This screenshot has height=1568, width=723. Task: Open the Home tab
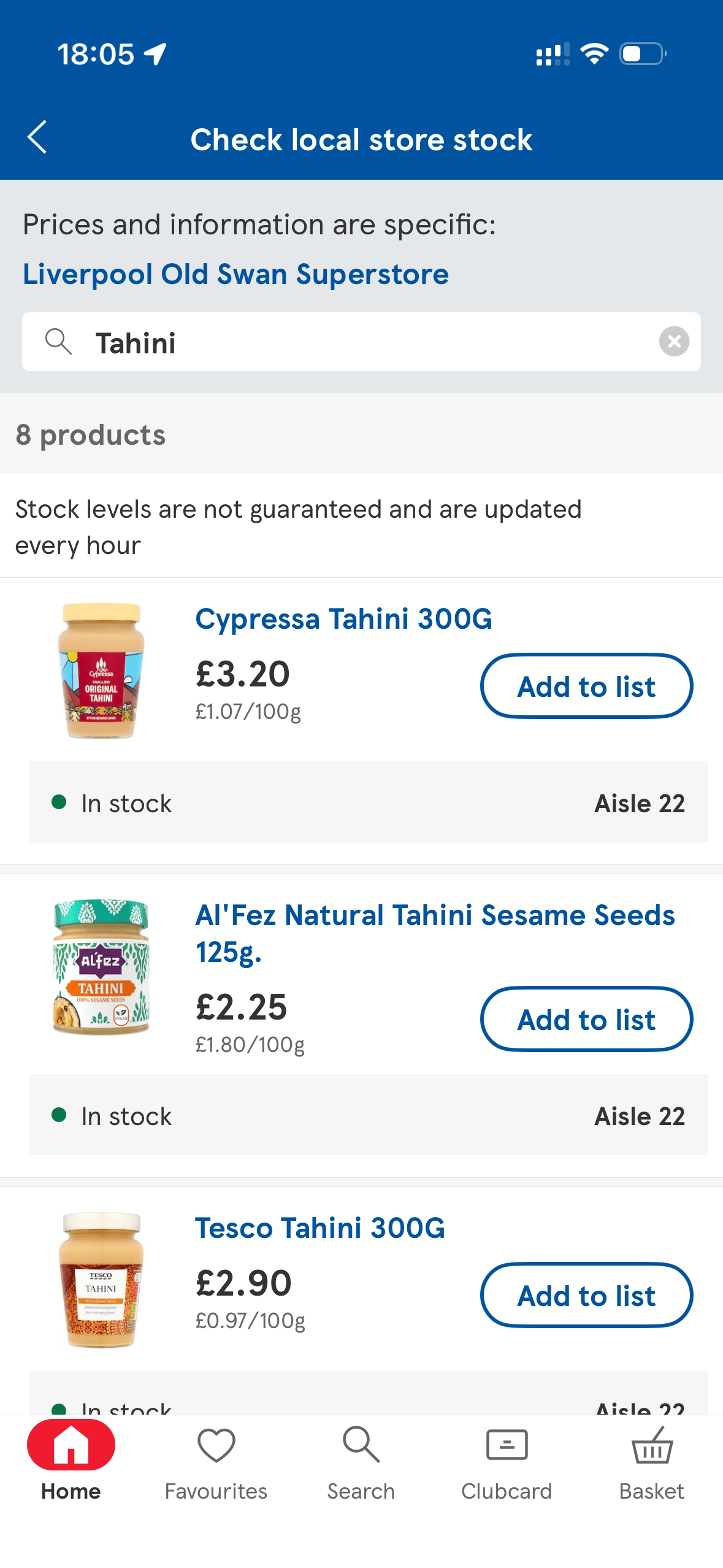click(x=71, y=1462)
